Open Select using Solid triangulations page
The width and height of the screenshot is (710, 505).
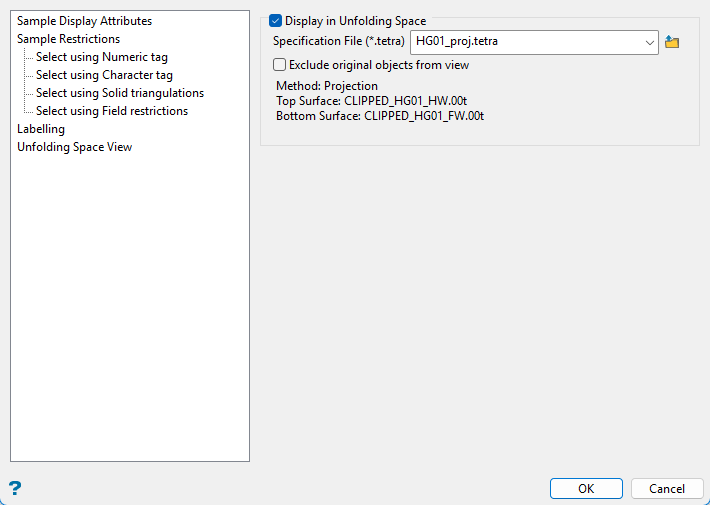119,93
